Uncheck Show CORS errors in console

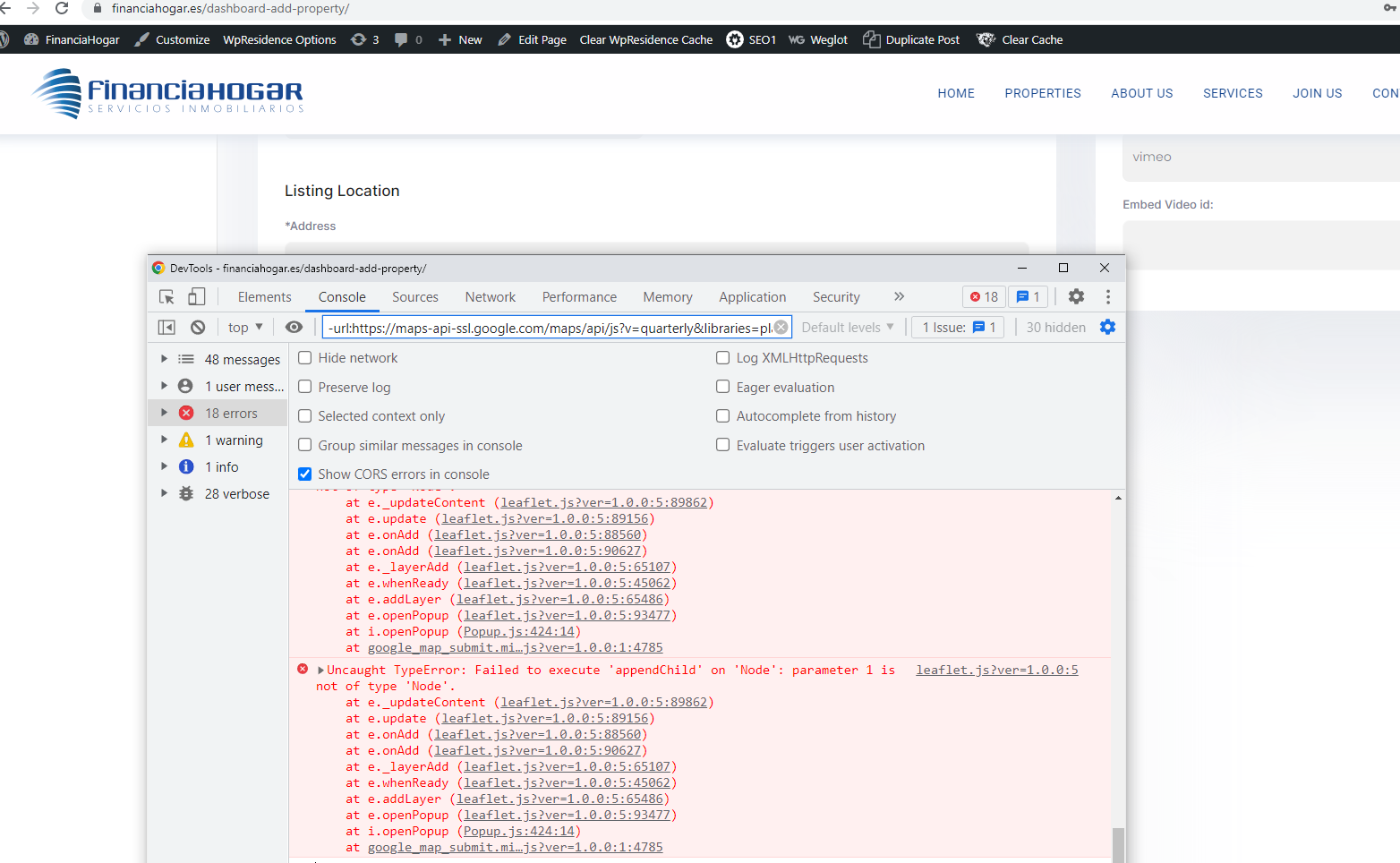tap(305, 474)
